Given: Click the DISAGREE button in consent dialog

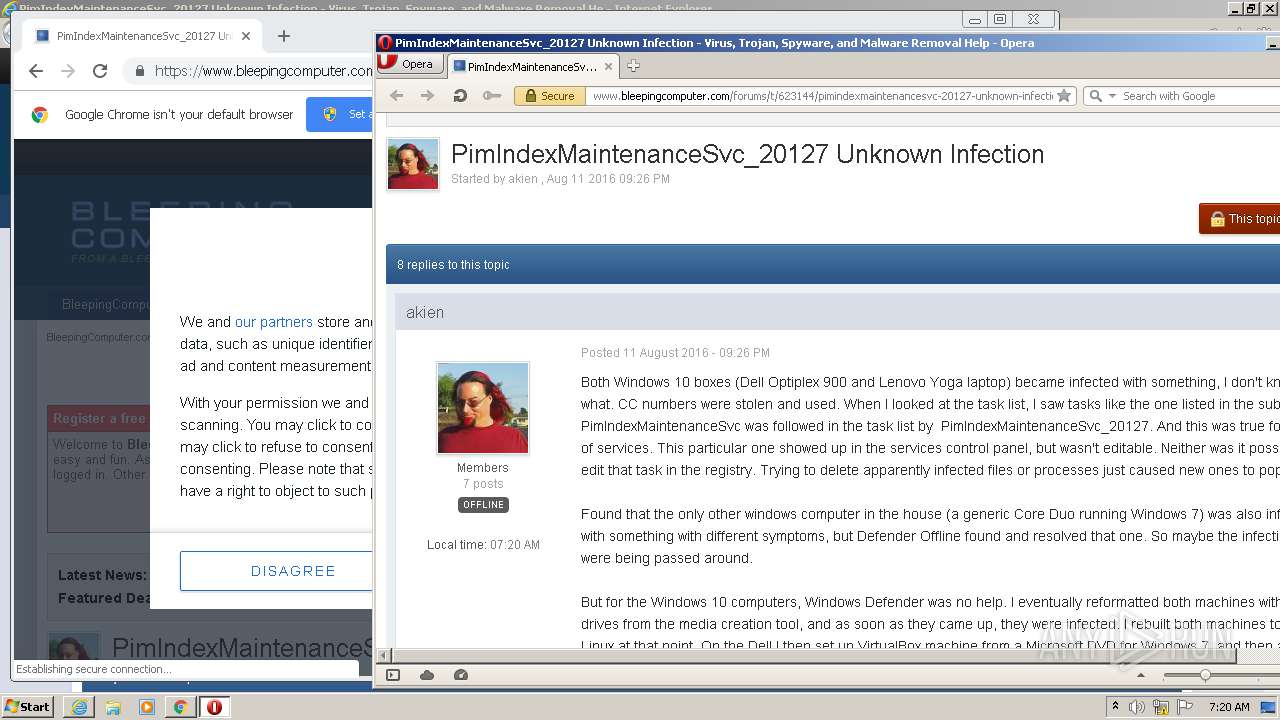Looking at the screenshot, I should coord(277,571).
